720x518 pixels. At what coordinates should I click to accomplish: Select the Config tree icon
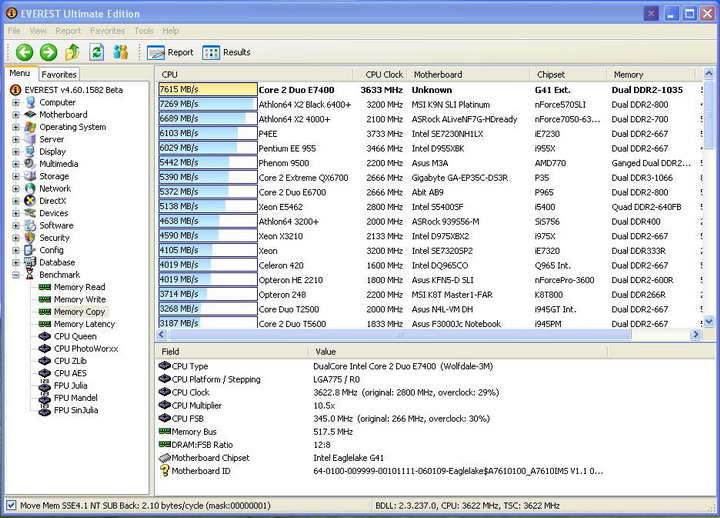point(30,250)
